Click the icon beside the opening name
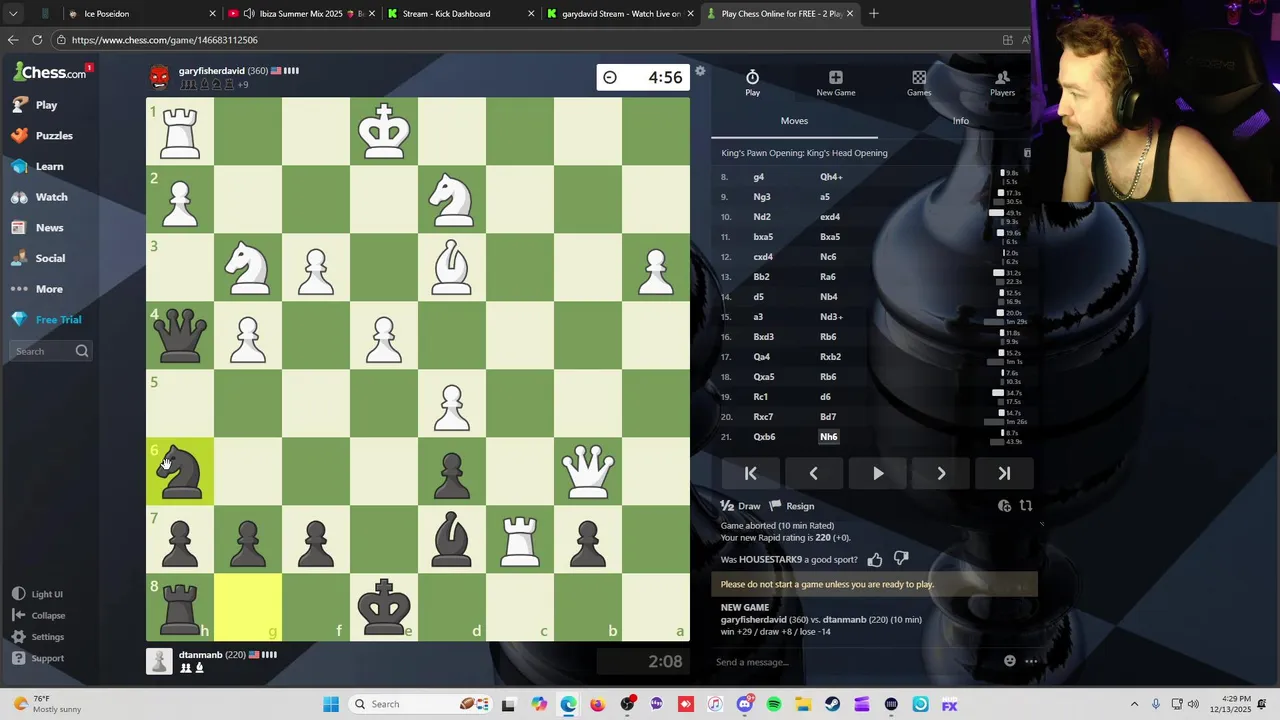 [1027, 153]
